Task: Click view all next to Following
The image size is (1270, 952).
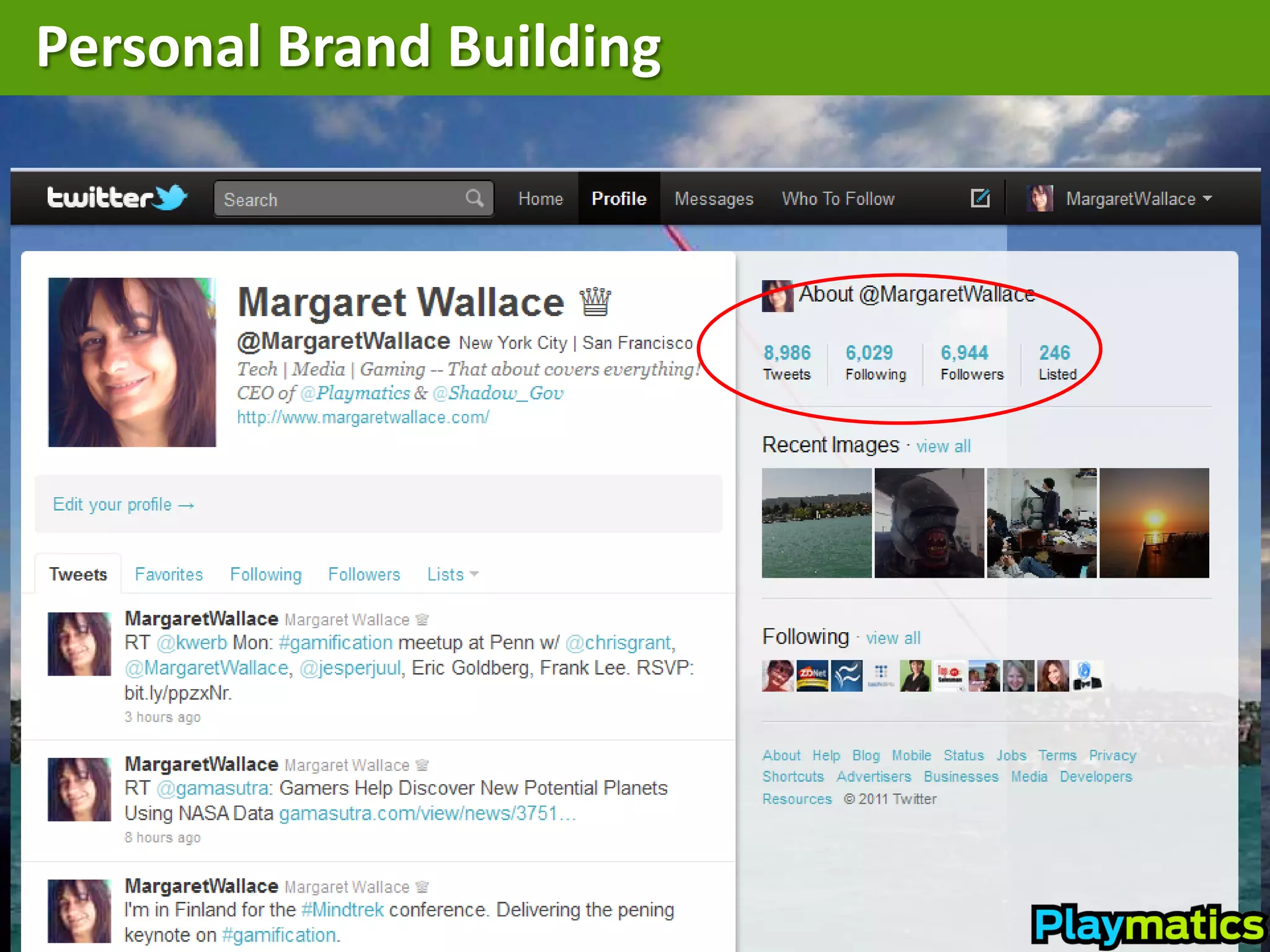Action: tap(893, 638)
